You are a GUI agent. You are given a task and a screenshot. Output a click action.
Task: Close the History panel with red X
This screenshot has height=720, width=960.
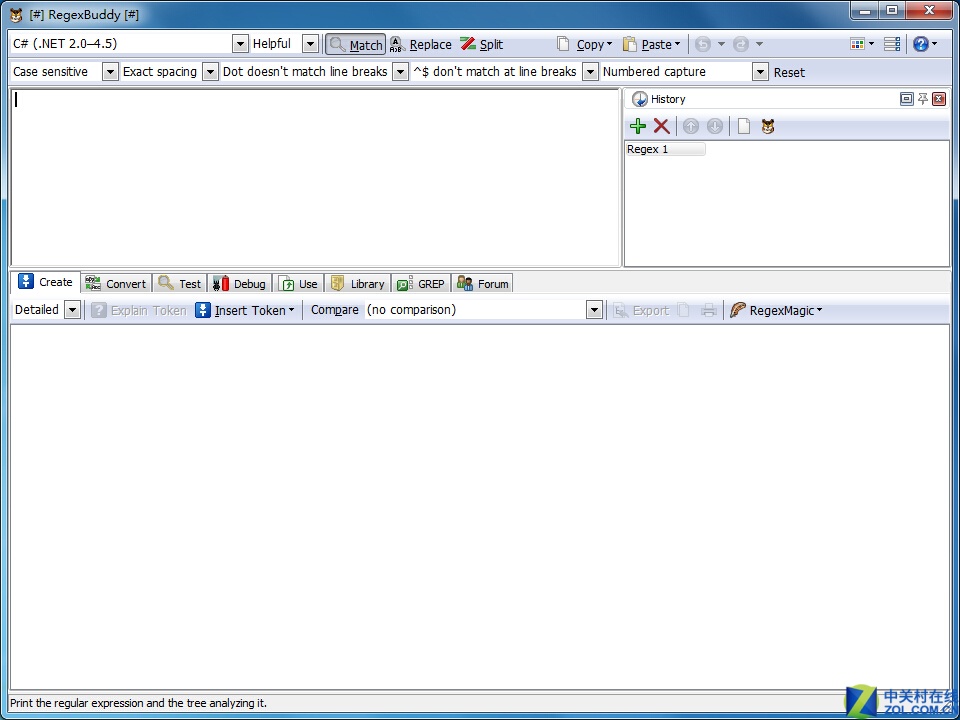[x=939, y=99]
